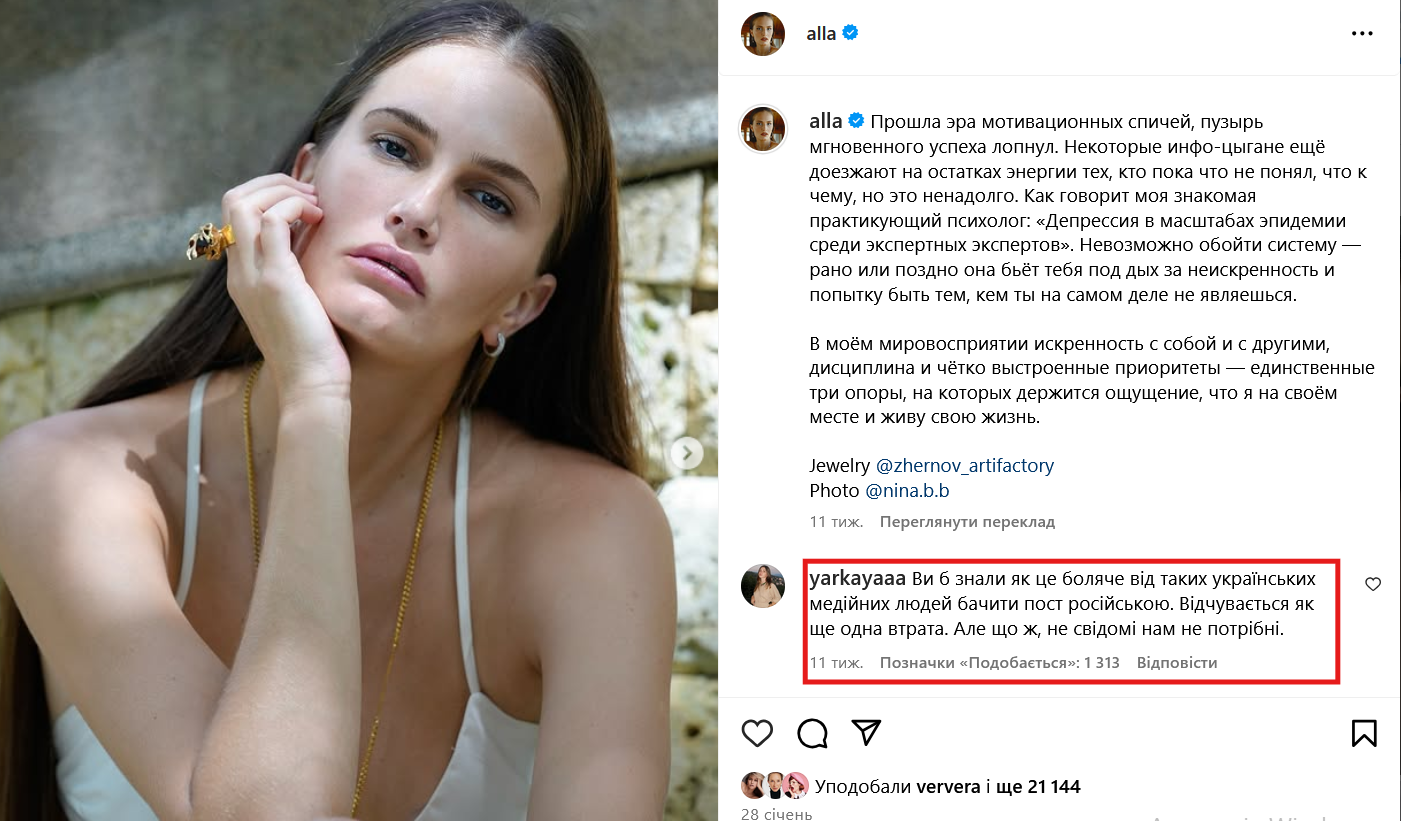This screenshot has height=821, width=1401.
Task: Open ververa profile from likes line
Action: tap(948, 787)
